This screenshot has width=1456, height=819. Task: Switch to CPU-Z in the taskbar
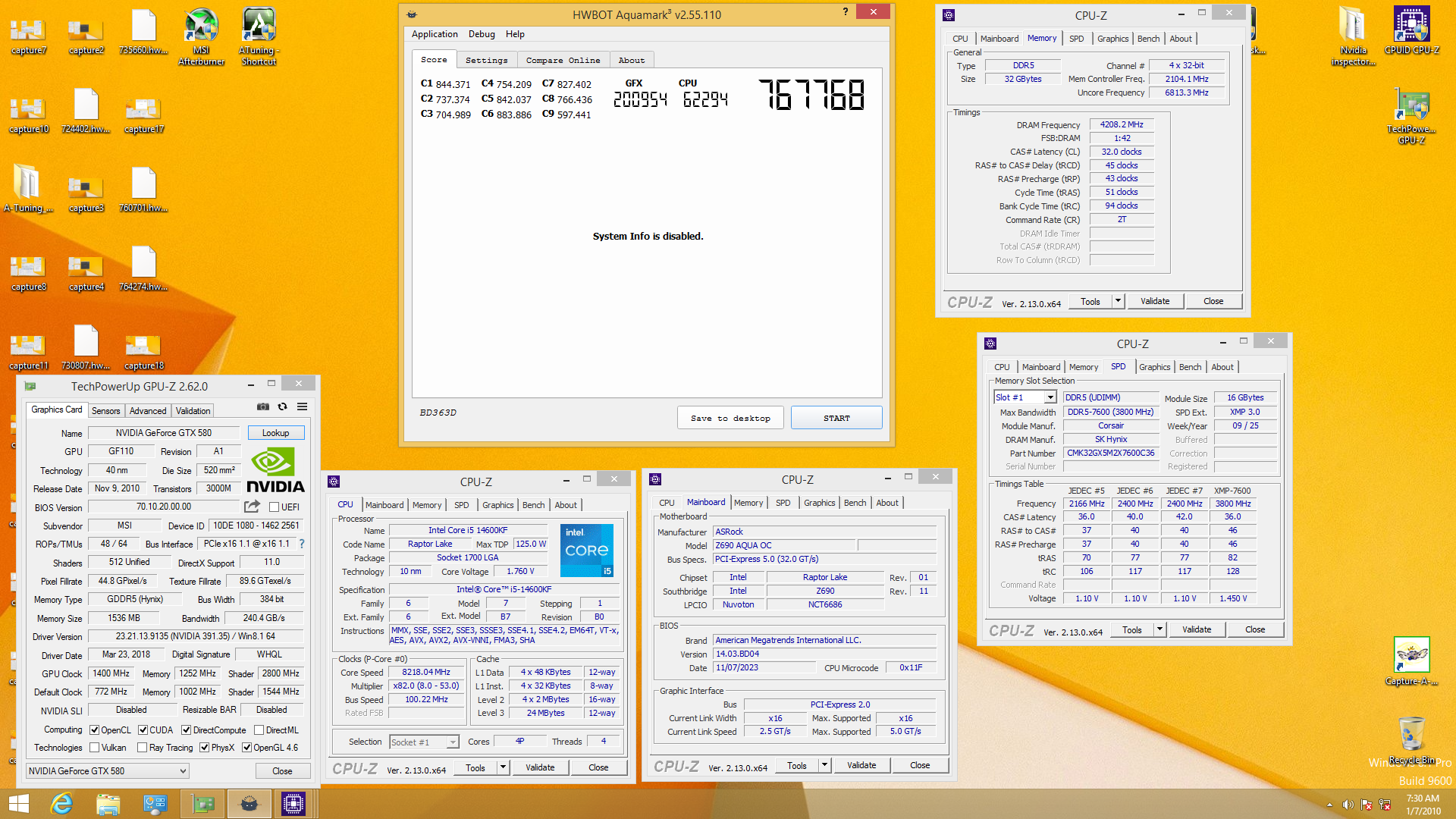click(293, 804)
